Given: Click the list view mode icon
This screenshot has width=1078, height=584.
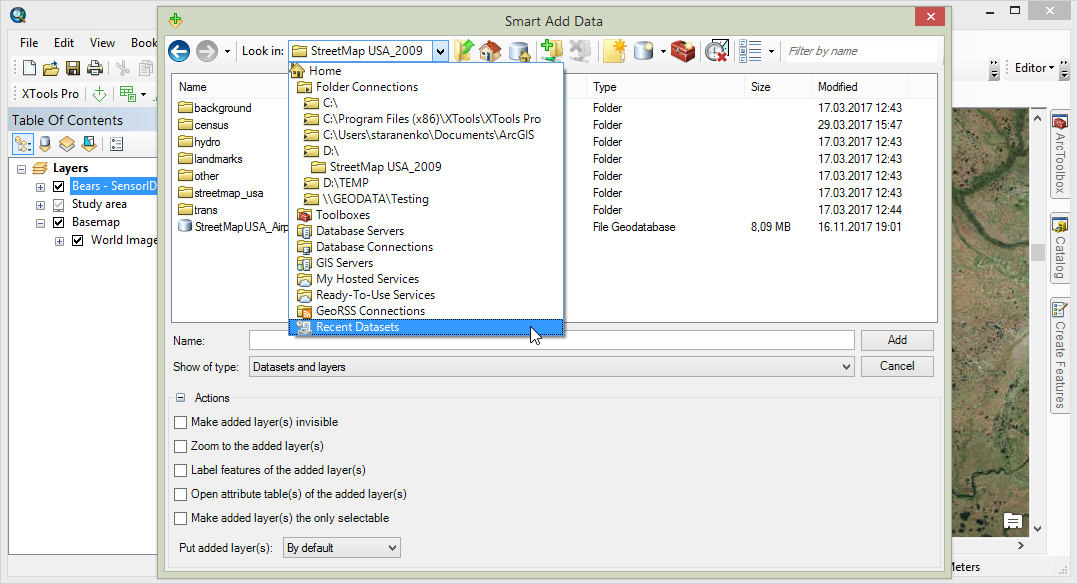Looking at the screenshot, I should click(750, 51).
